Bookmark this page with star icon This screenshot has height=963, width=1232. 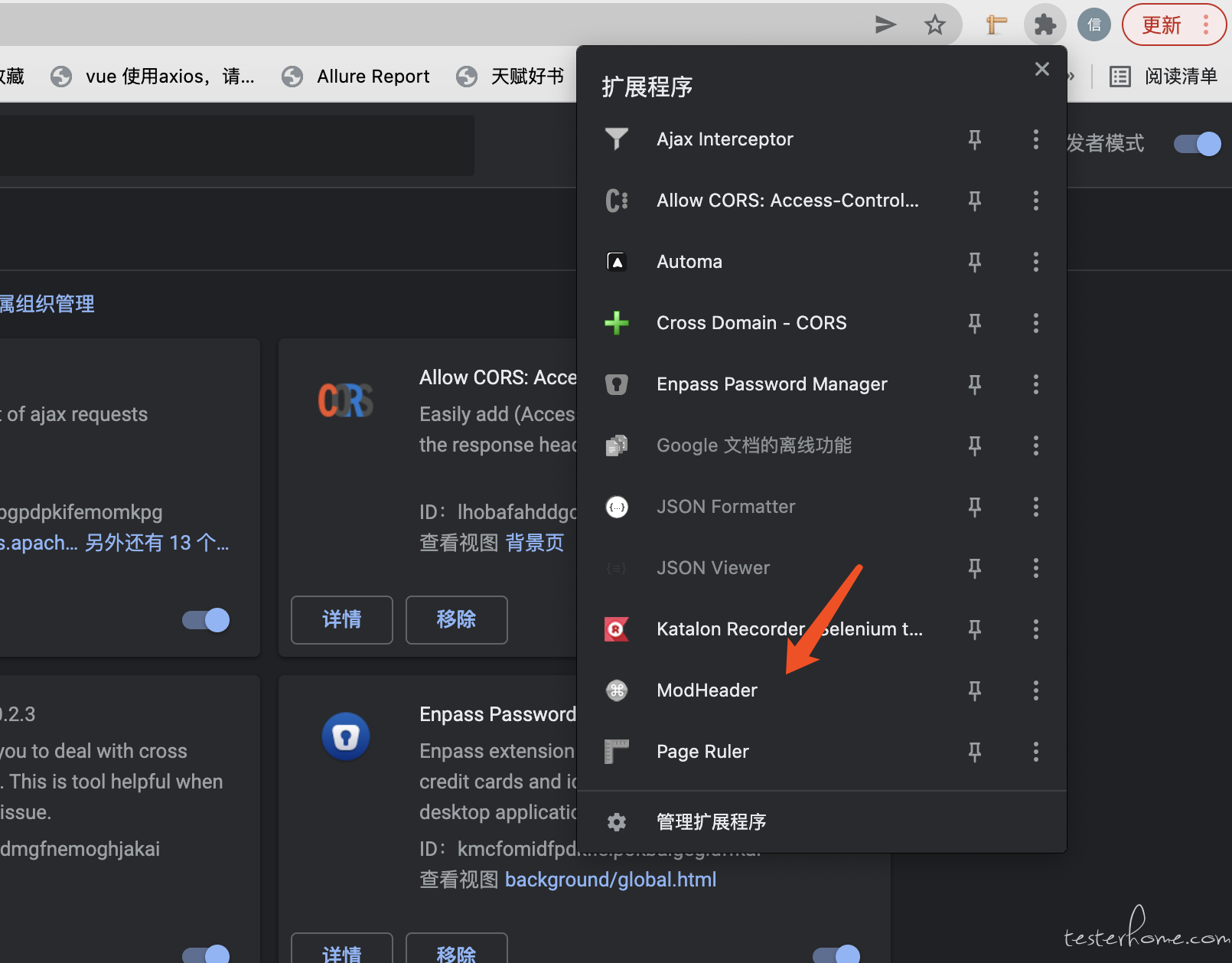click(x=934, y=25)
